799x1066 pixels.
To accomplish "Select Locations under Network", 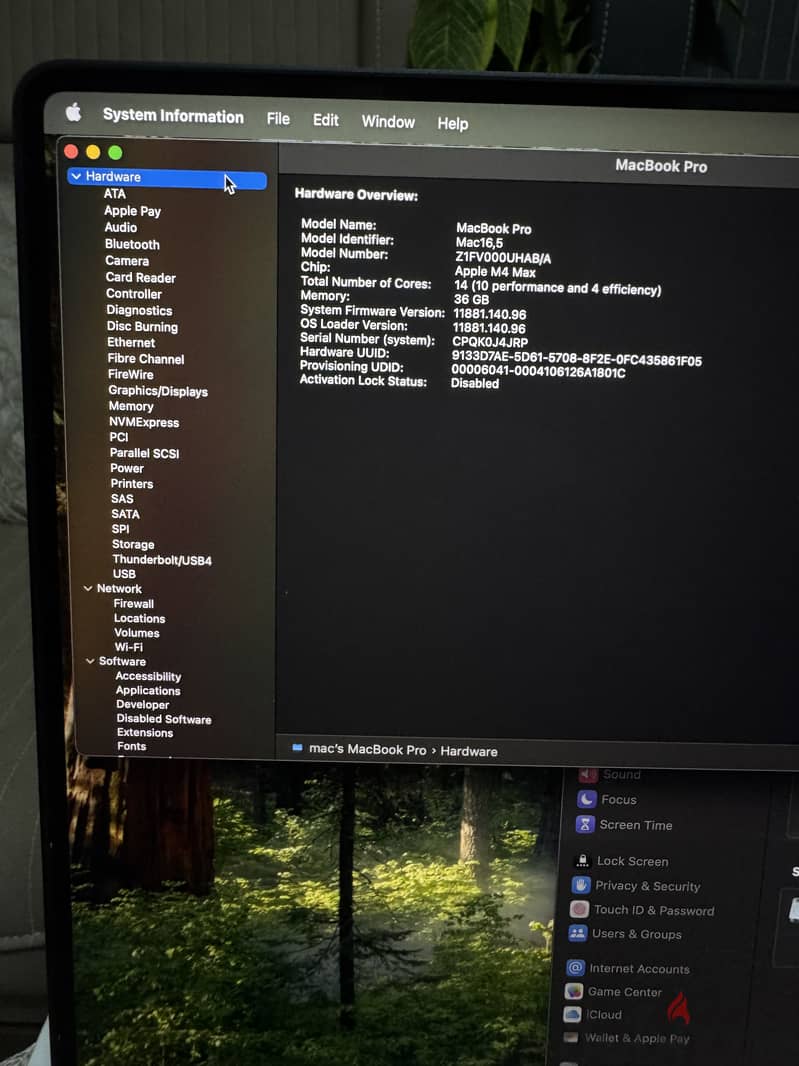I will (x=140, y=619).
